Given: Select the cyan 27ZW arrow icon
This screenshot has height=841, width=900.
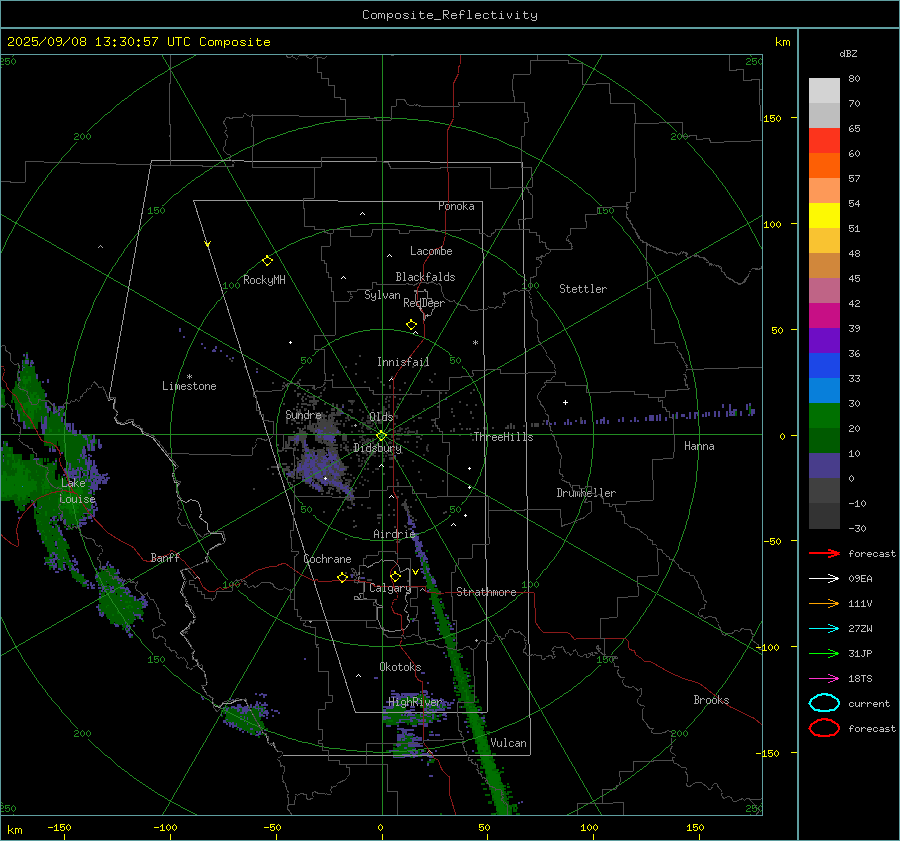Looking at the screenshot, I should [824, 629].
